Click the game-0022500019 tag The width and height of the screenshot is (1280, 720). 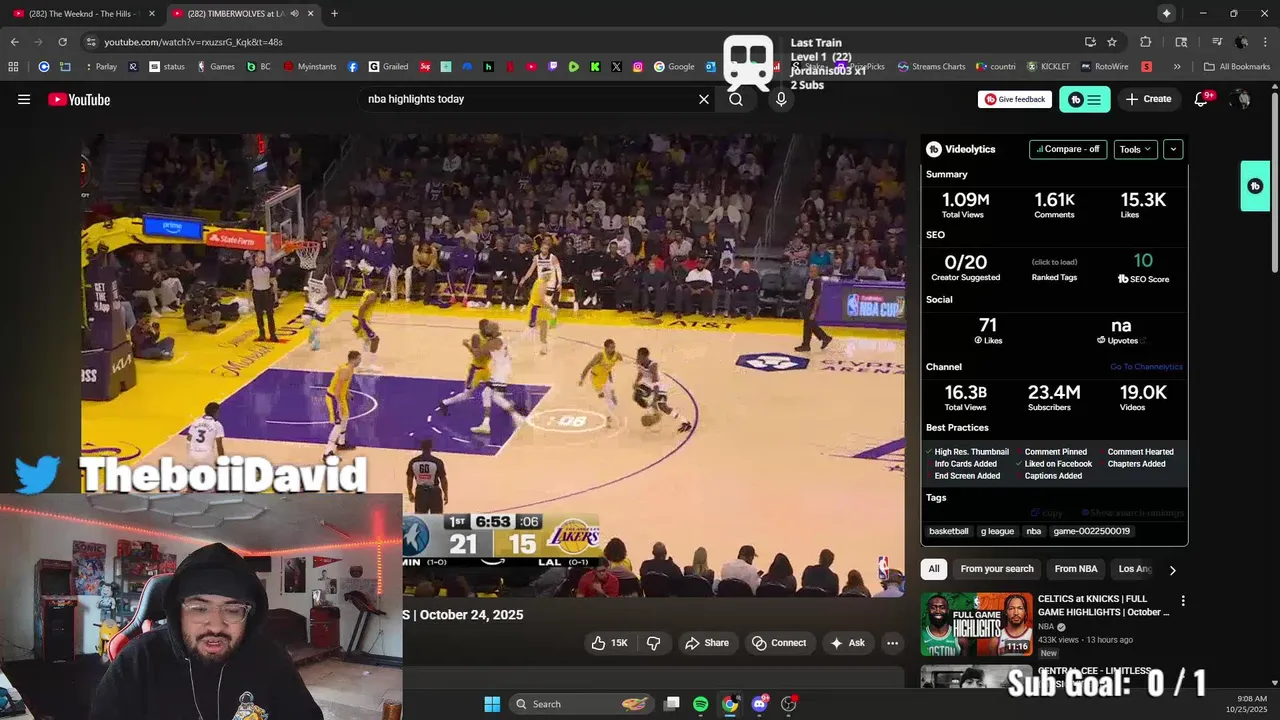[x=1091, y=531]
